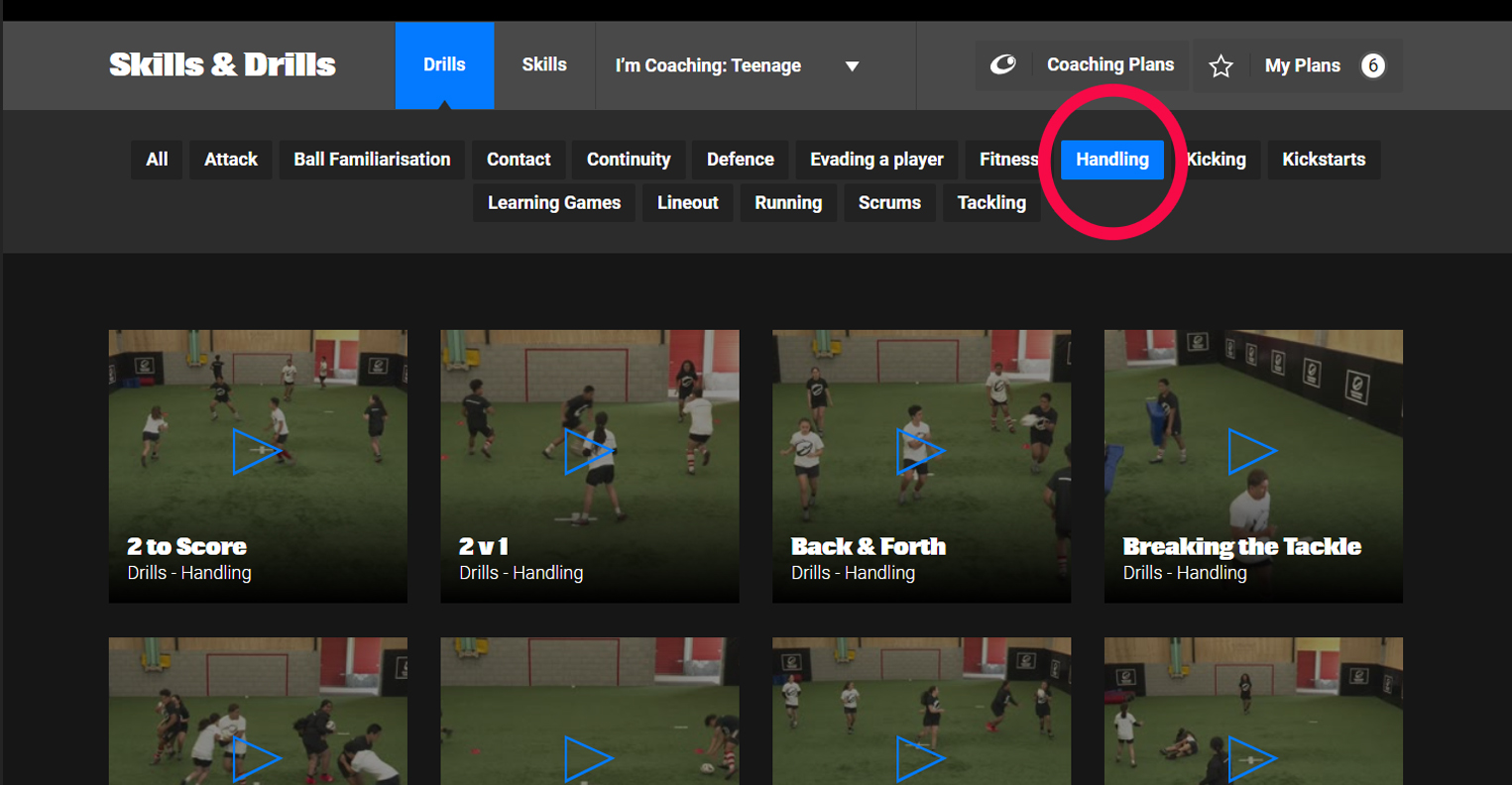Click the Skills & Drills title logo

pyautogui.click(x=222, y=65)
